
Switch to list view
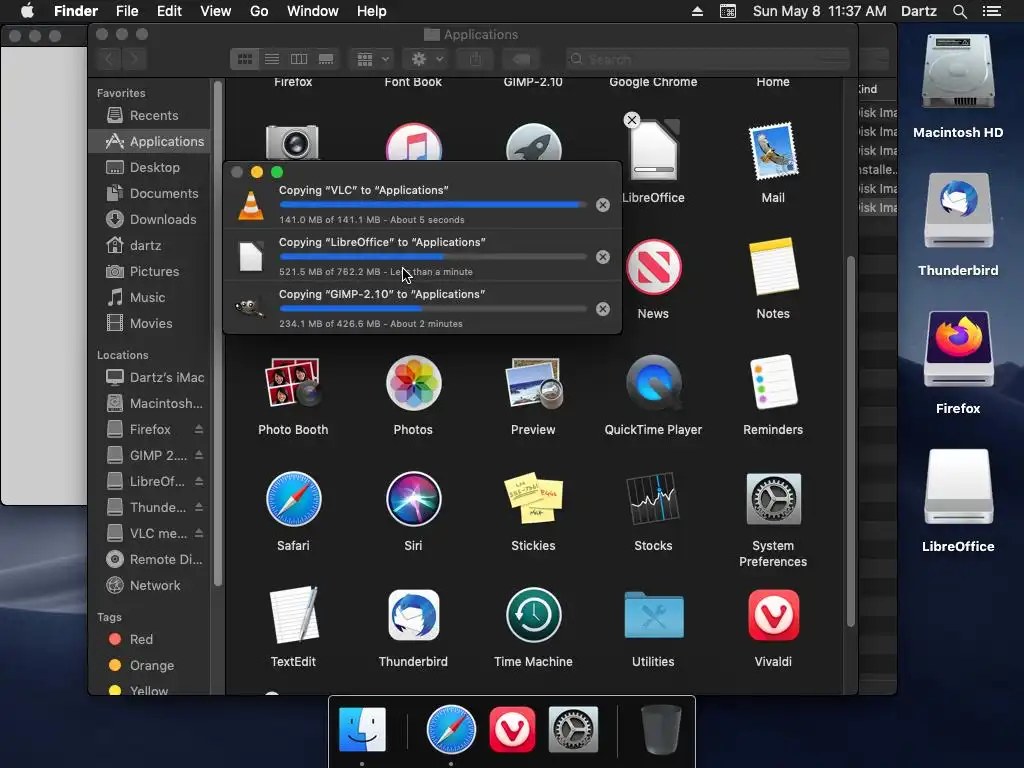[272, 59]
